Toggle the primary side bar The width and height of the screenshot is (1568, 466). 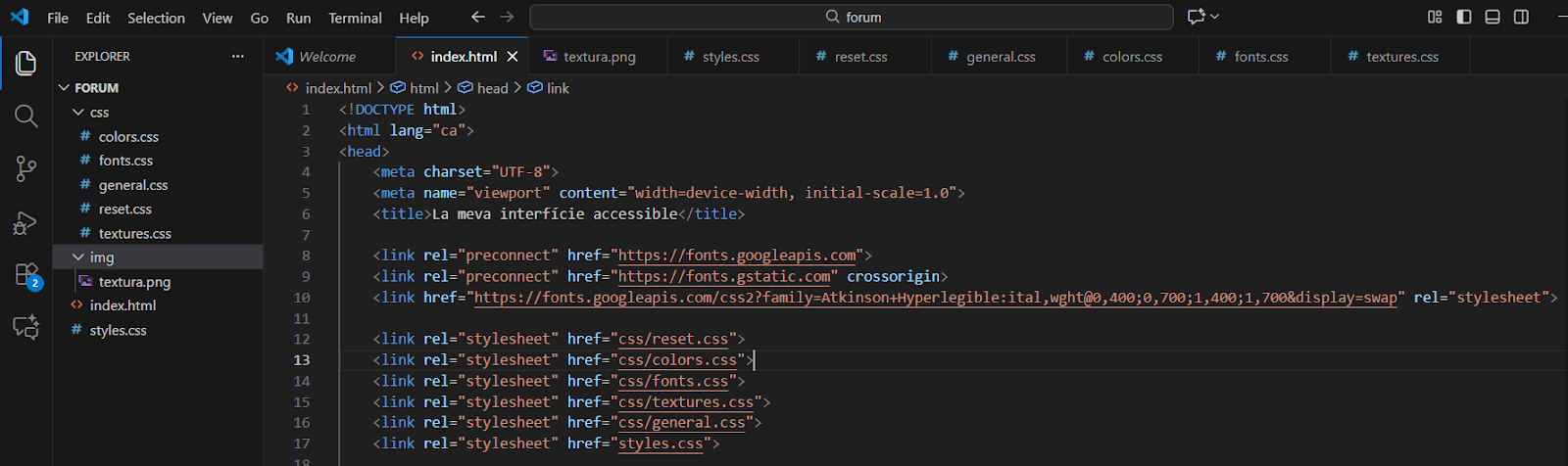(x=1464, y=17)
